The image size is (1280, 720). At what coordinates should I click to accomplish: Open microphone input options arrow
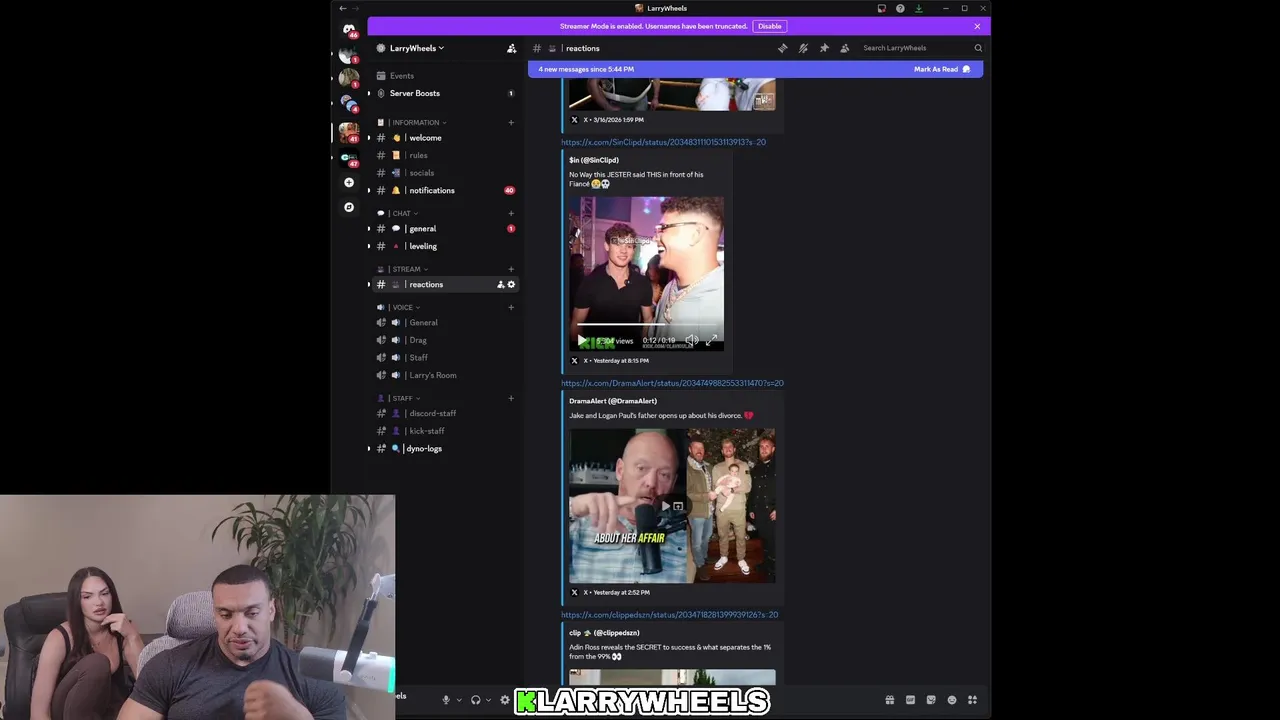pyautogui.click(x=459, y=700)
